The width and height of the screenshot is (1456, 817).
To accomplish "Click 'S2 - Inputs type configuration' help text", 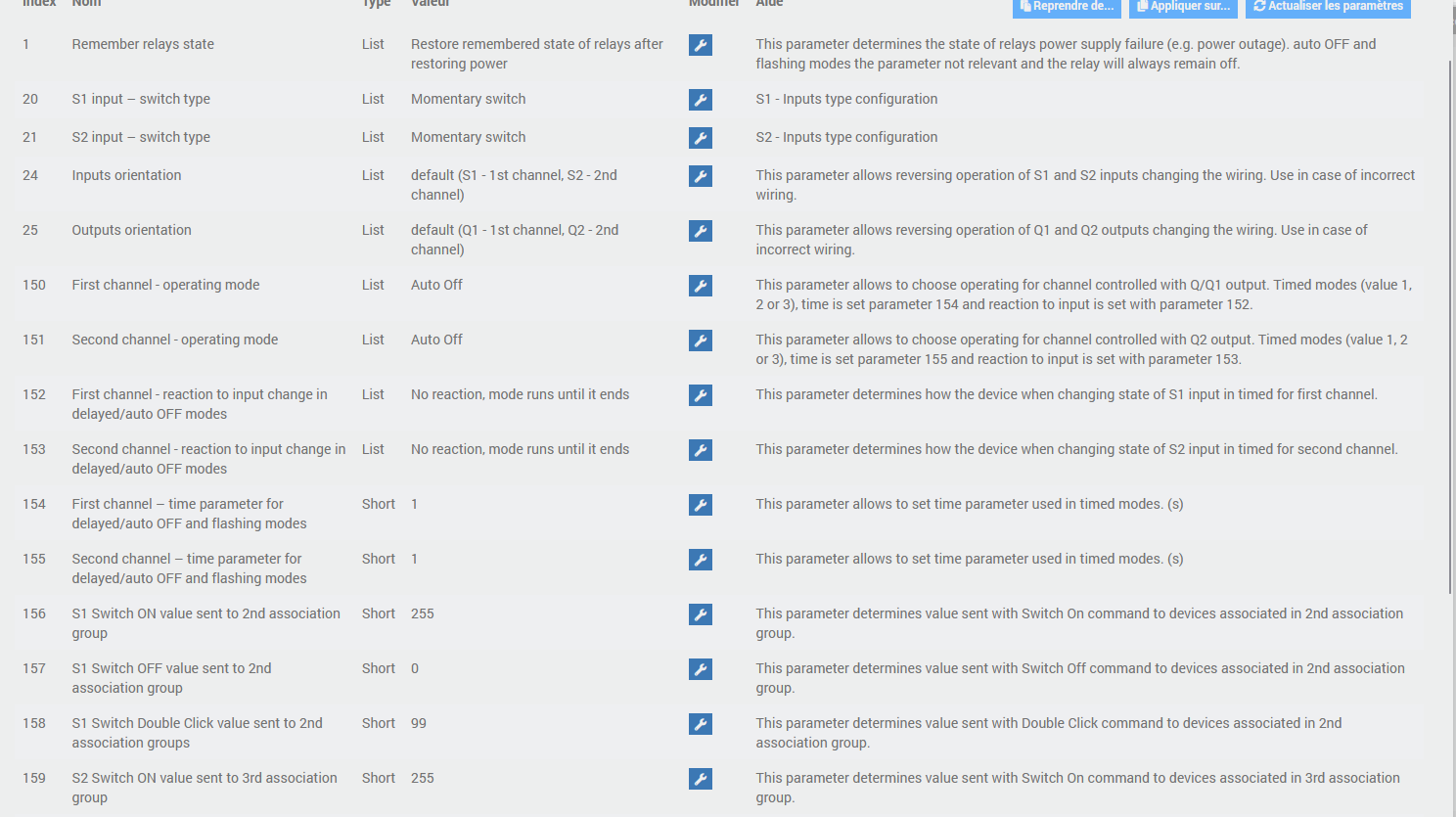I will coord(846,137).
